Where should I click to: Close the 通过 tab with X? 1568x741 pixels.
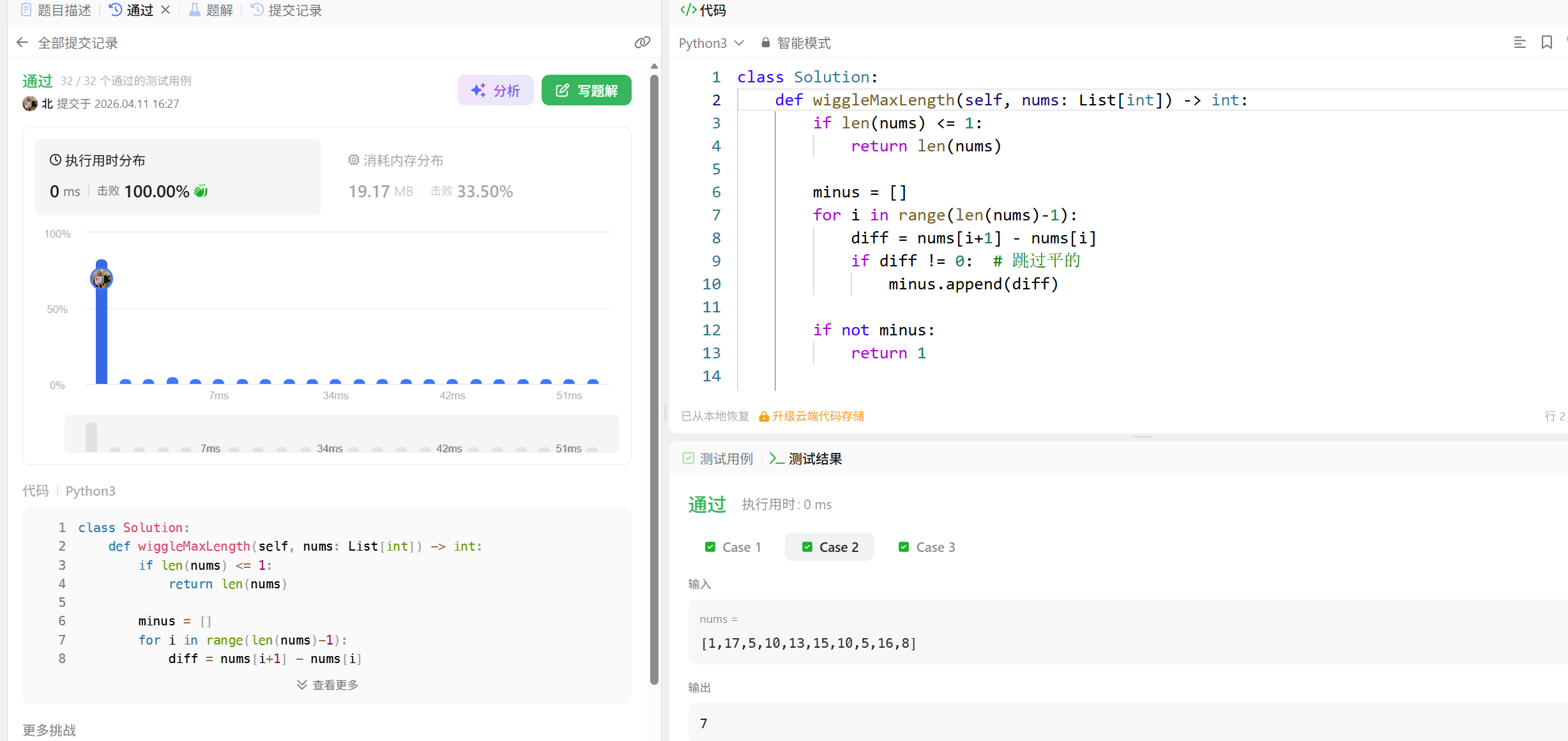[165, 10]
